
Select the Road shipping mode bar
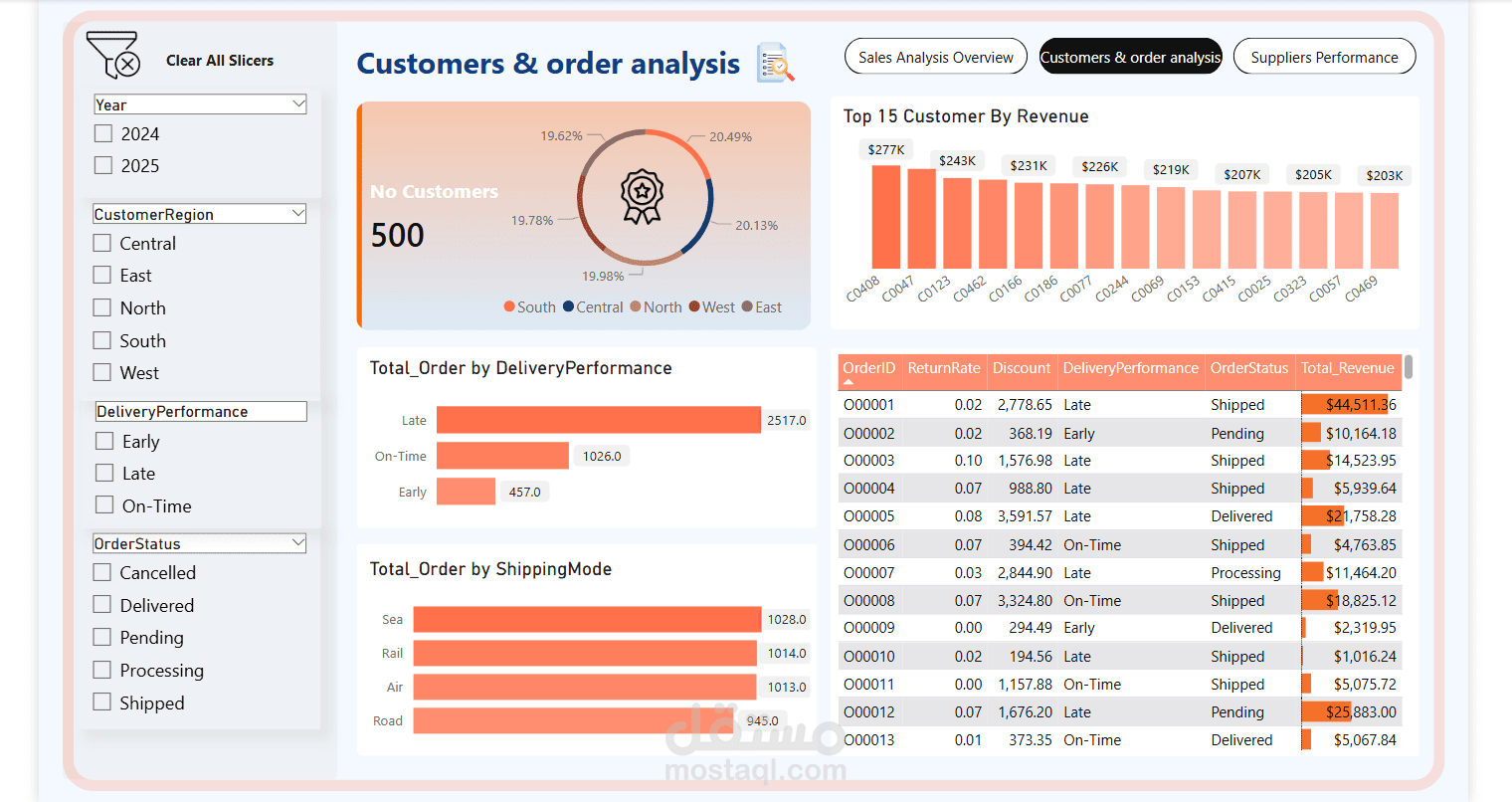click(x=573, y=720)
